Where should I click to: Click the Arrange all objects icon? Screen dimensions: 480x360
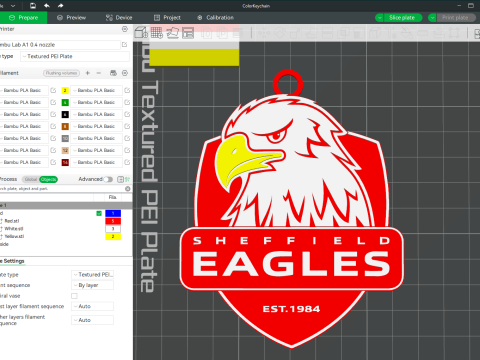coord(188,33)
